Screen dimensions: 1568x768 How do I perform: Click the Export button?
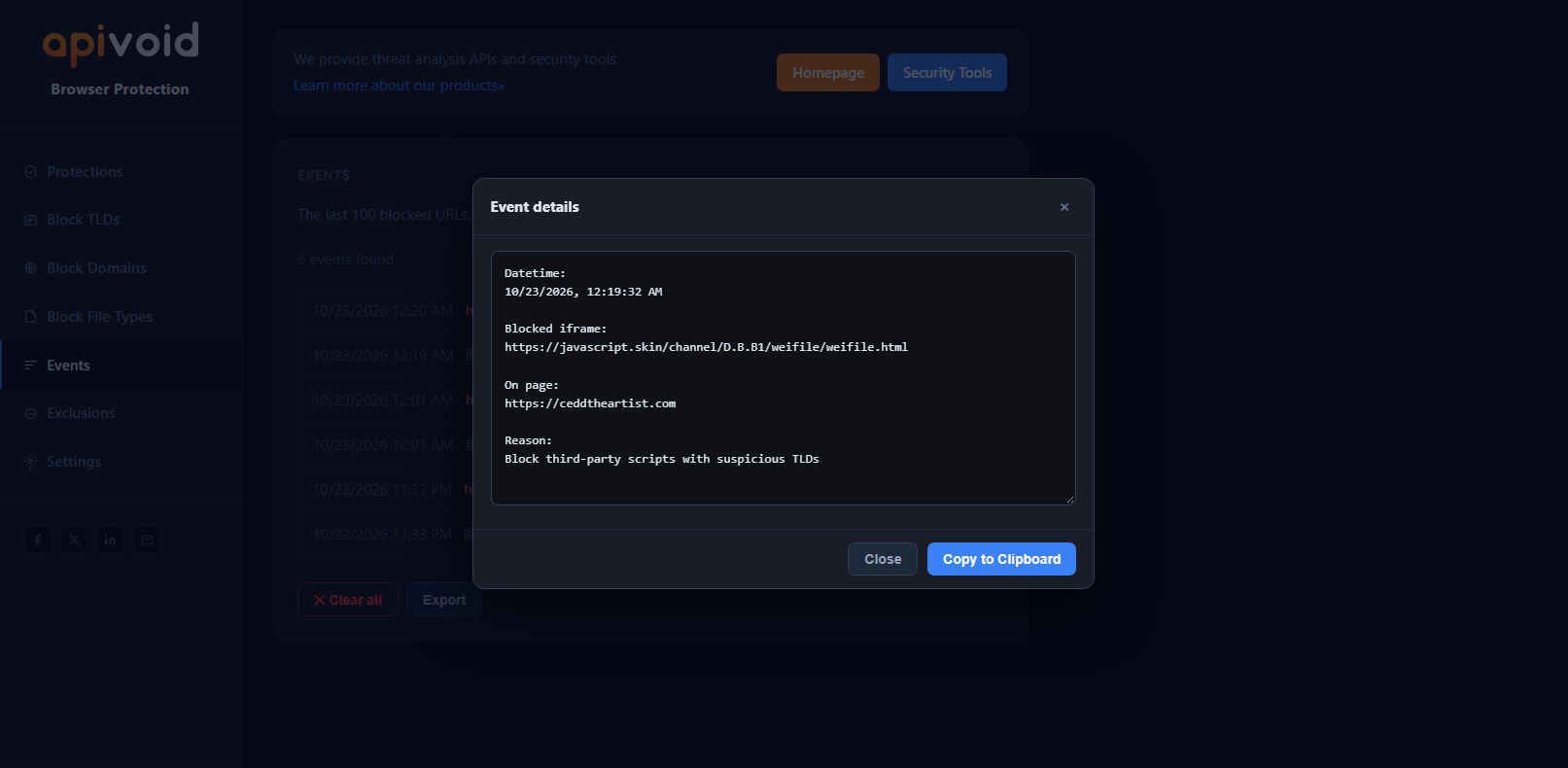444,600
